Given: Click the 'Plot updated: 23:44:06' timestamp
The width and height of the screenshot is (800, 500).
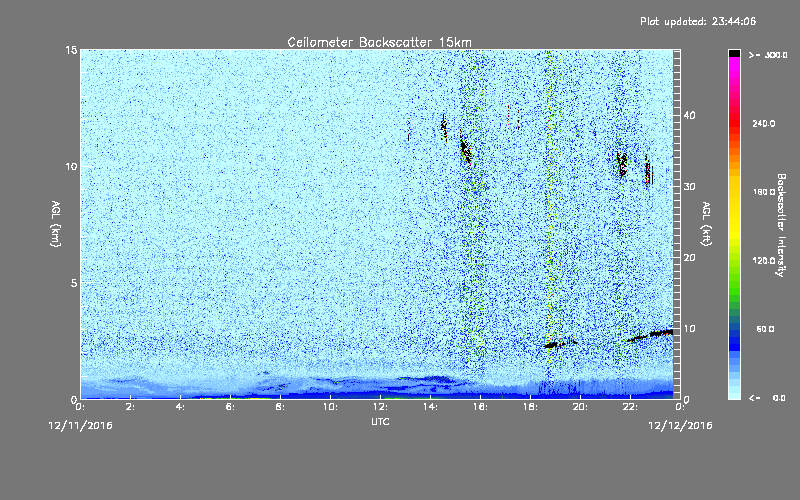Looking at the screenshot, I should click(x=698, y=21).
